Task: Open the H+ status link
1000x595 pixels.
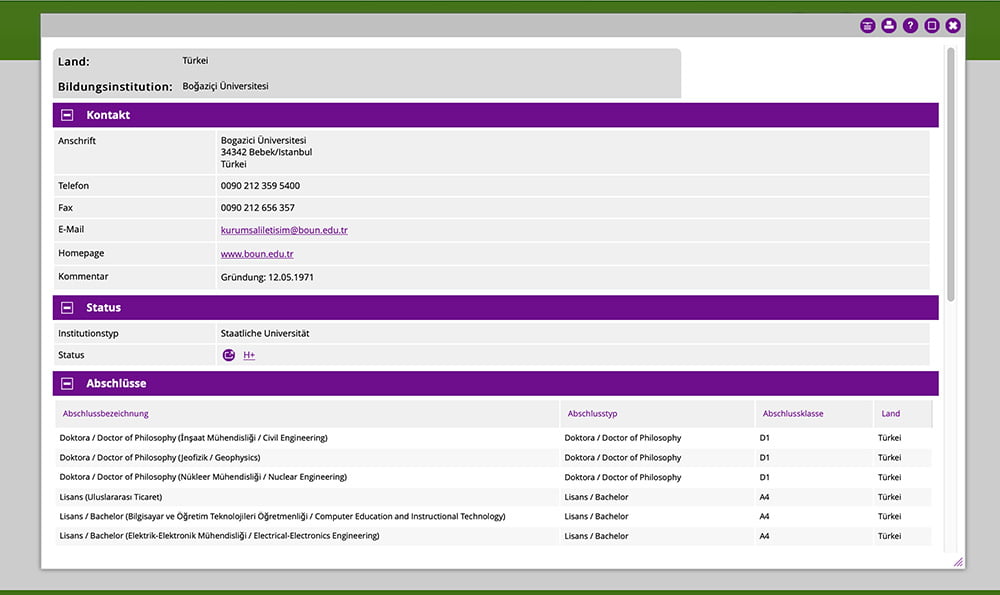Action: click(x=249, y=355)
